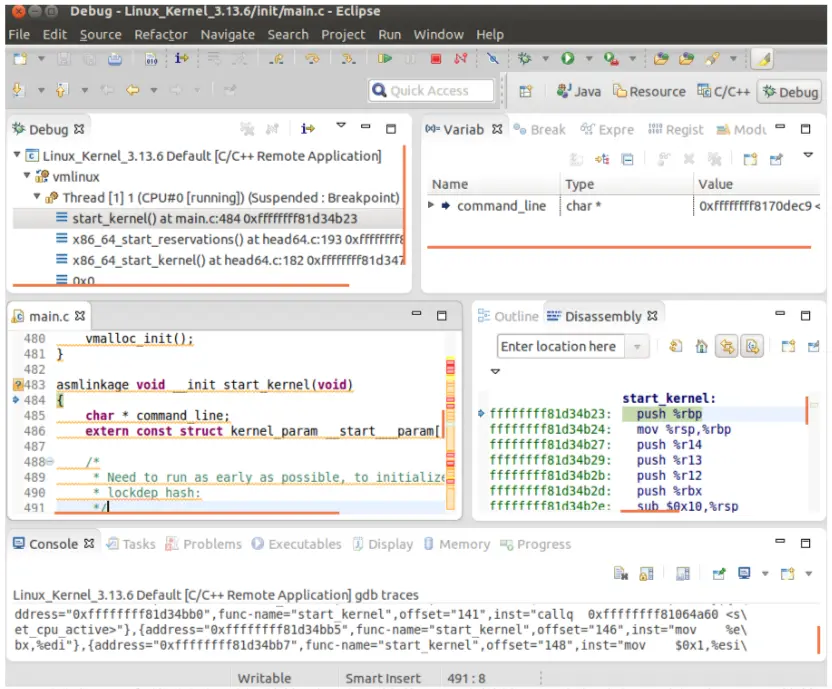The image size is (832, 689).
Task: Toggle Instruction Stepping Mode in the main toolbar
Action: [x=181, y=58]
